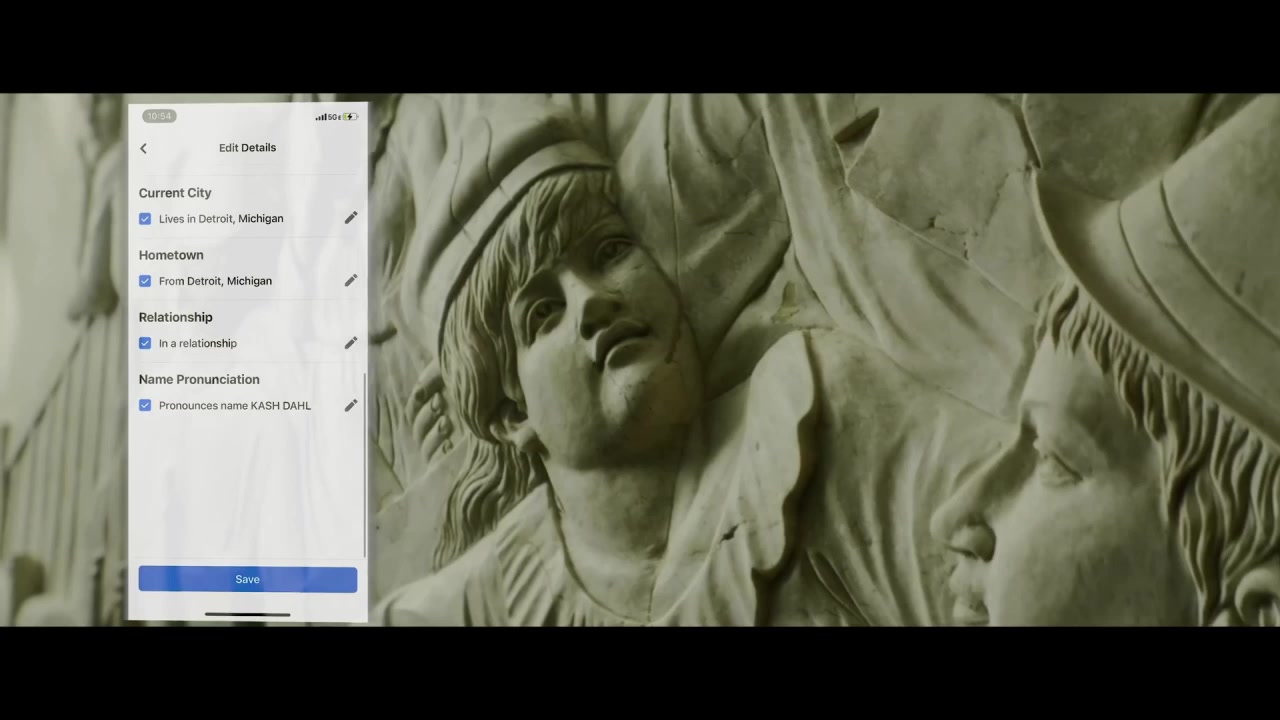Toggle Pronounces name KASH DAHL checkbox
Image resolution: width=1280 pixels, height=720 pixels.
[x=145, y=405]
